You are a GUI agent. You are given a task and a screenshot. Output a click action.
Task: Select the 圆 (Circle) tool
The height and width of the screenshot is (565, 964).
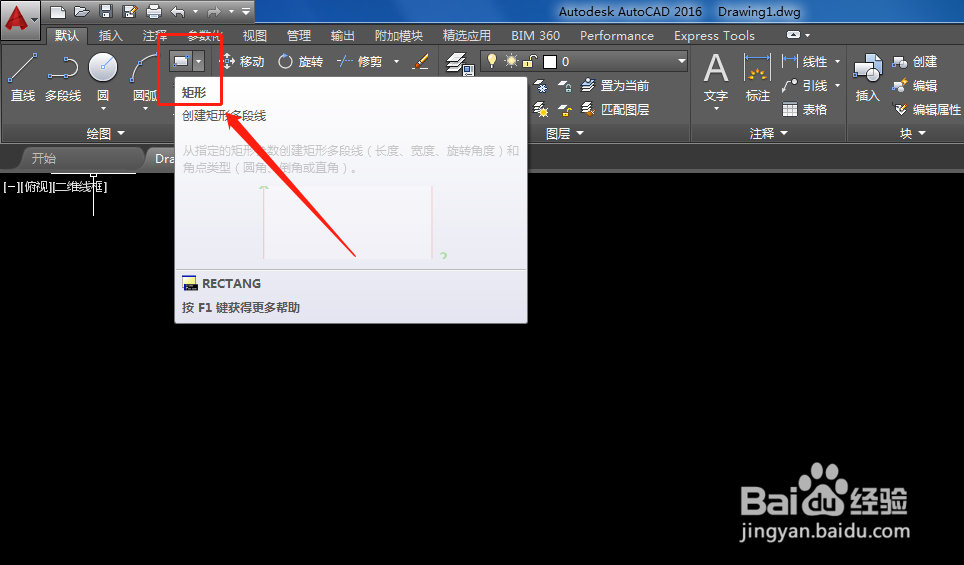103,75
